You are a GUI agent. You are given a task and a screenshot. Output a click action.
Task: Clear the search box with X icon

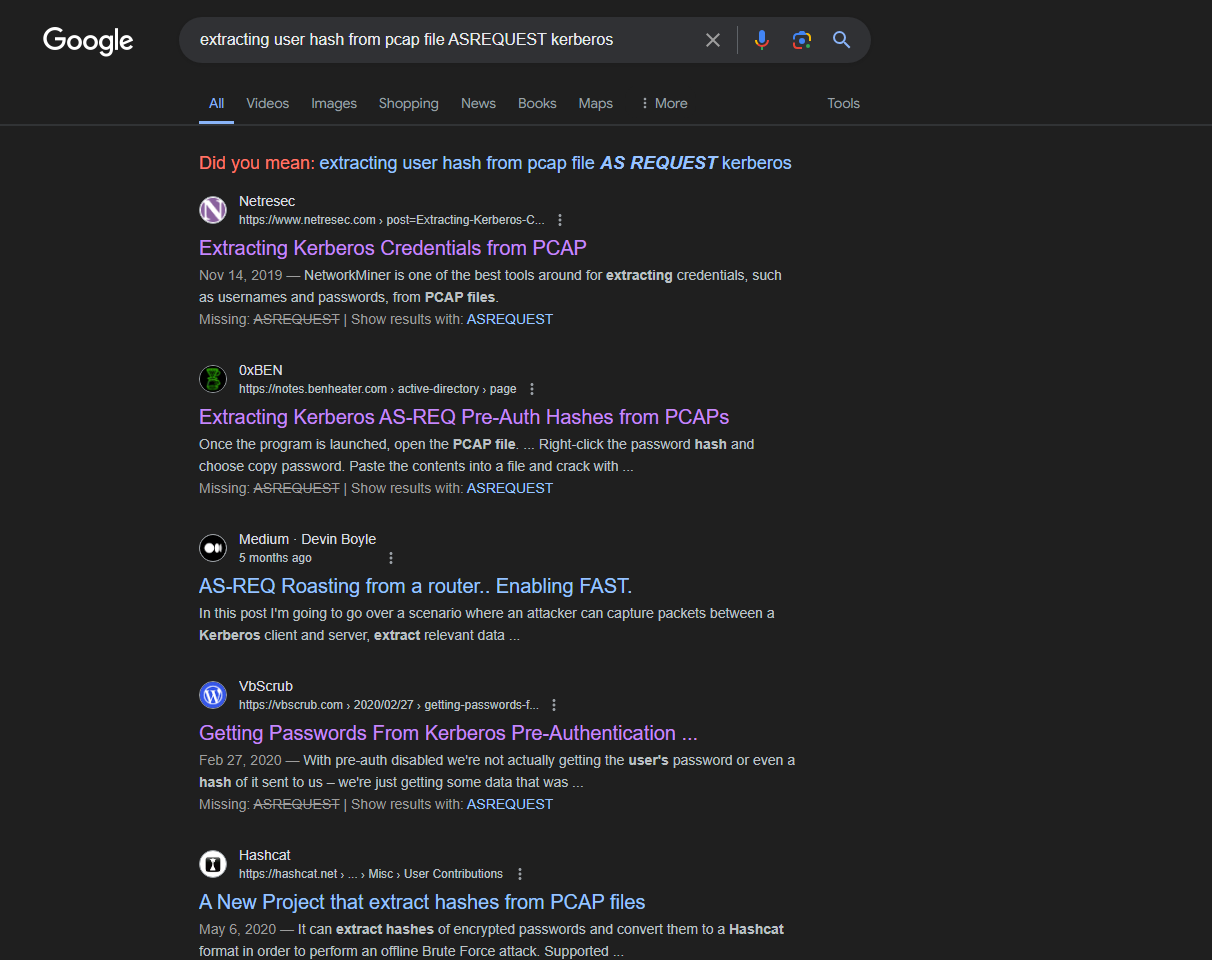tap(713, 40)
